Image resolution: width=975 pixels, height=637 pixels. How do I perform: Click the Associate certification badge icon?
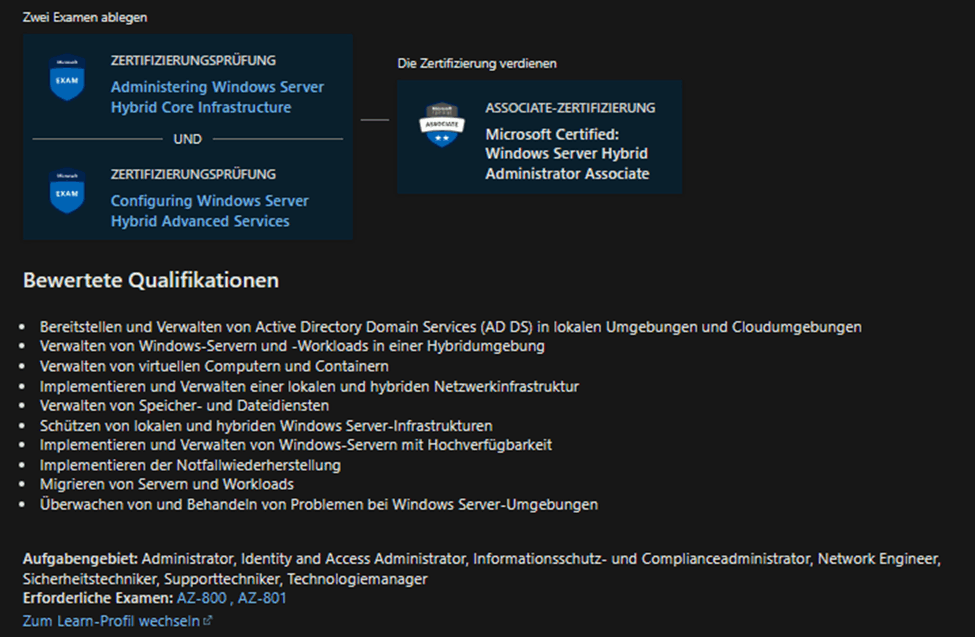pyautogui.click(x=441, y=124)
